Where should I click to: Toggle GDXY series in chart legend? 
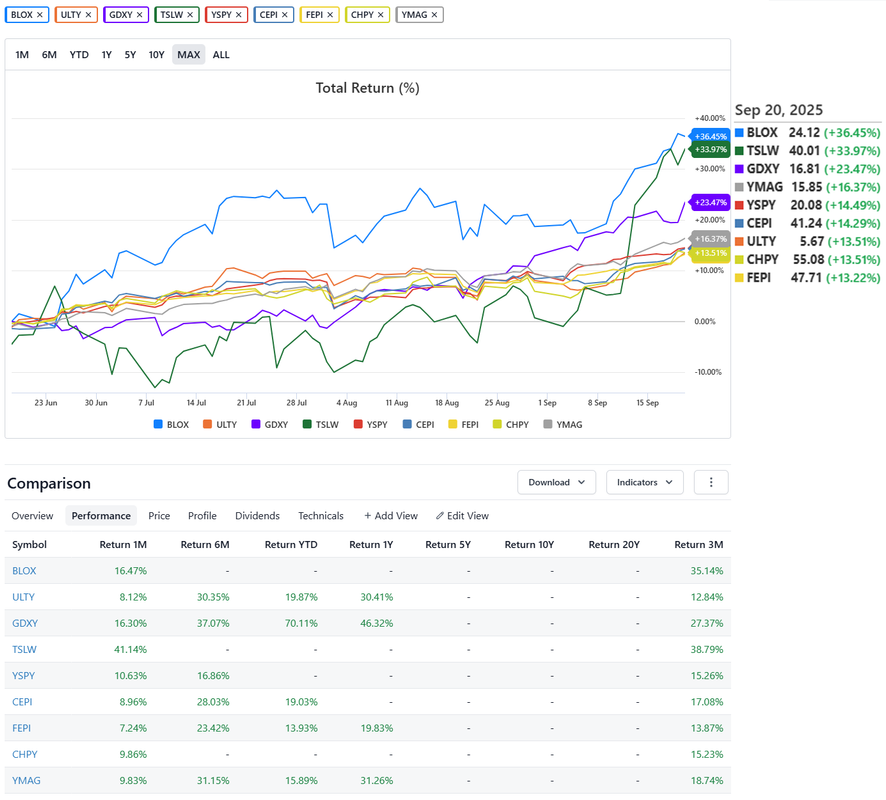click(270, 424)
